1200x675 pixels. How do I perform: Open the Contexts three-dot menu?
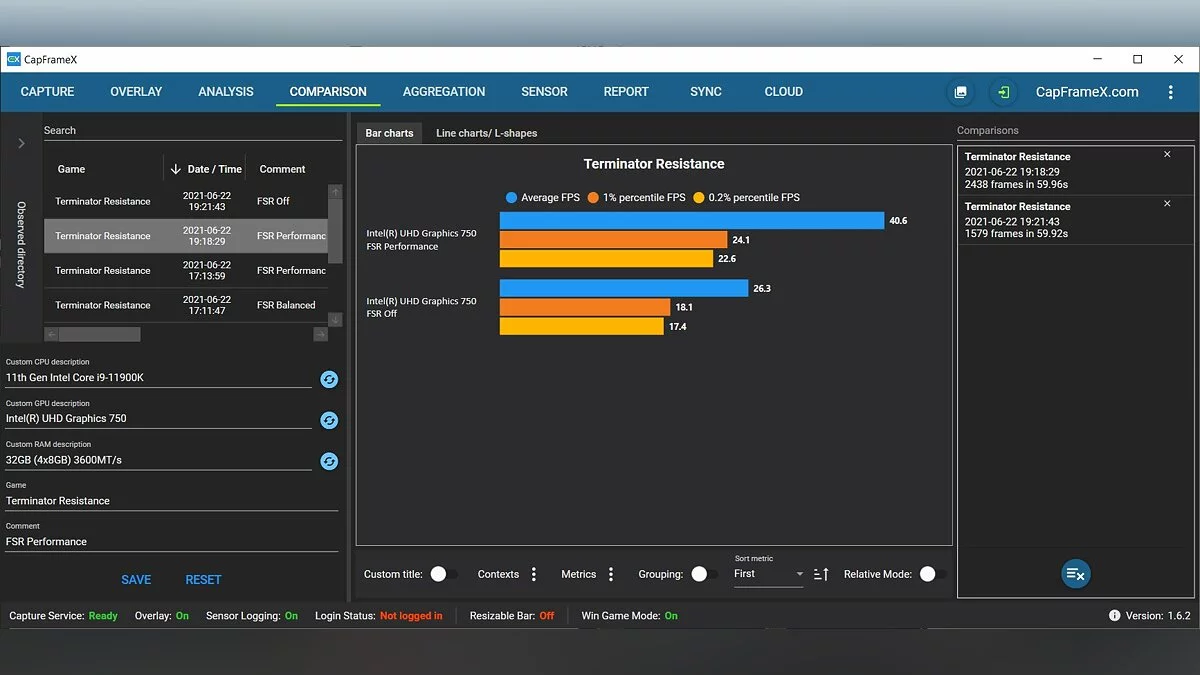(x=534, y=574)
